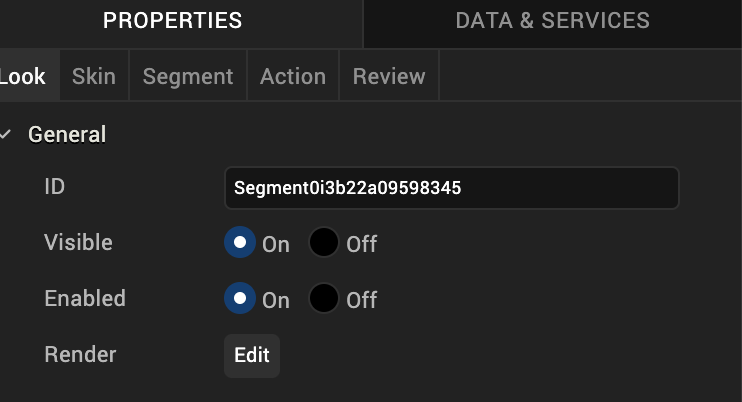Image resolution: width=742 pixels, height=402 pixels.
Task: Click empty tab strip beside Review
Action: pos(590,77)
